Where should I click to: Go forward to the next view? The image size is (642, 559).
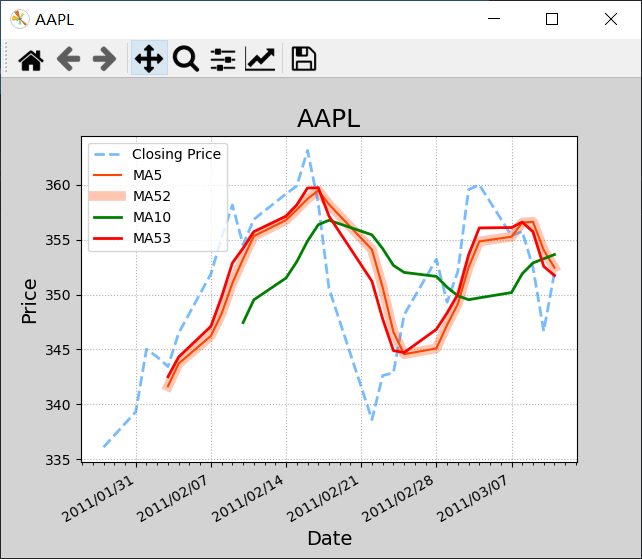(104, 59)
